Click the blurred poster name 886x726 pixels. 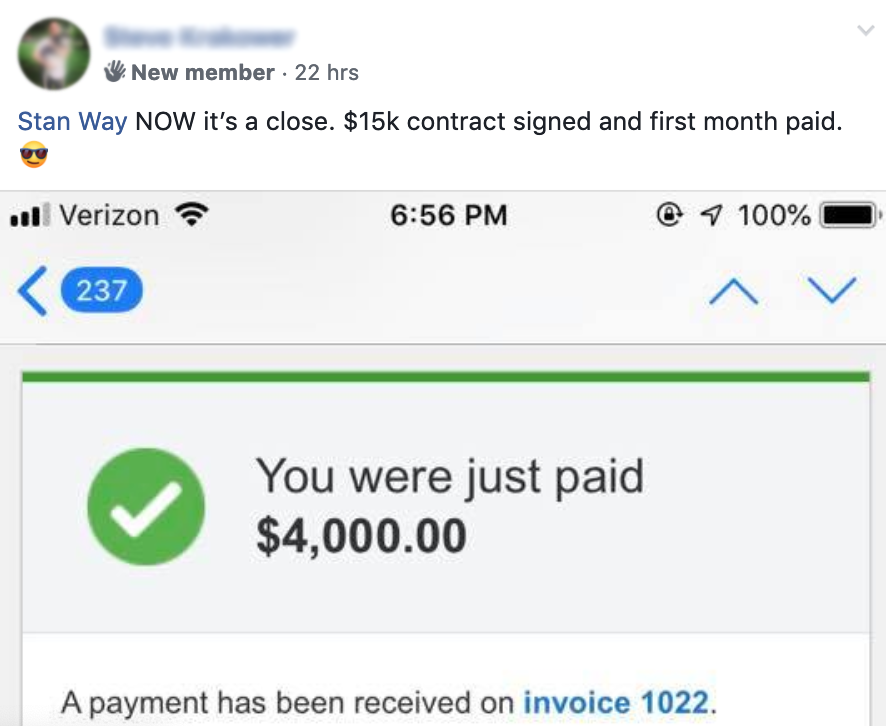pos(200,37)
